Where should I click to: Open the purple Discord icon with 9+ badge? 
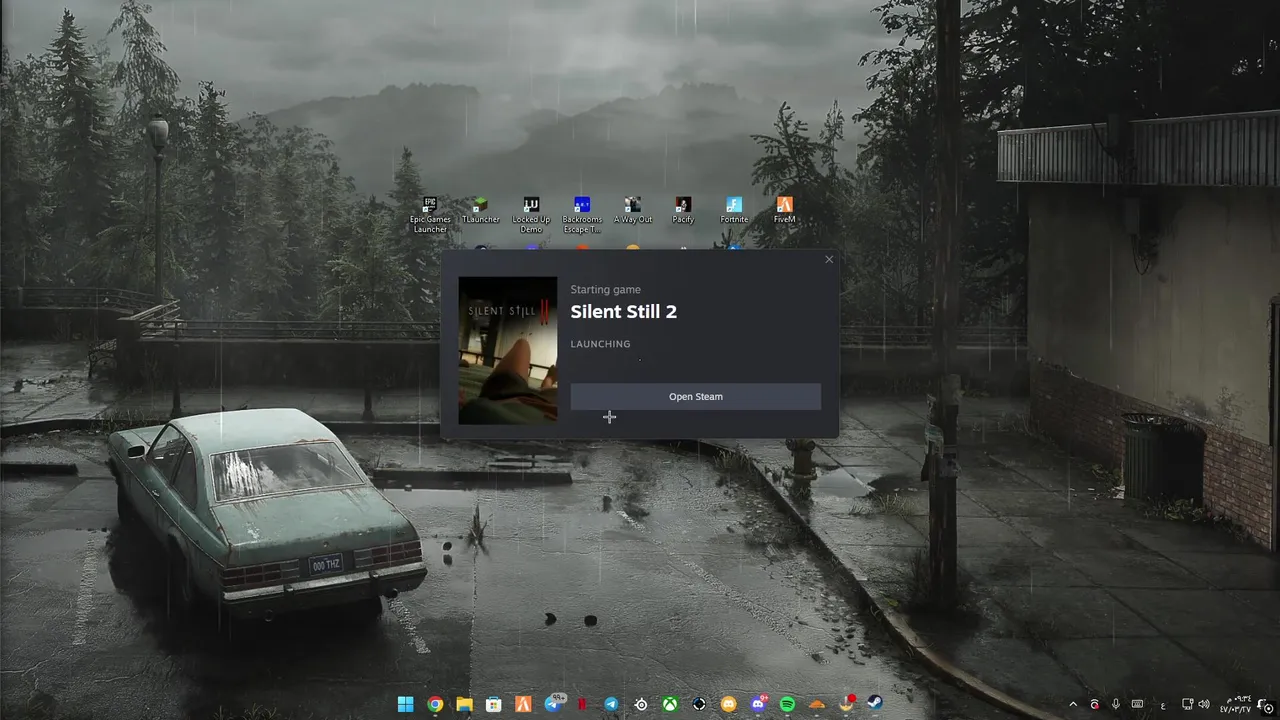pyautogui.click(x=759, y=703)
